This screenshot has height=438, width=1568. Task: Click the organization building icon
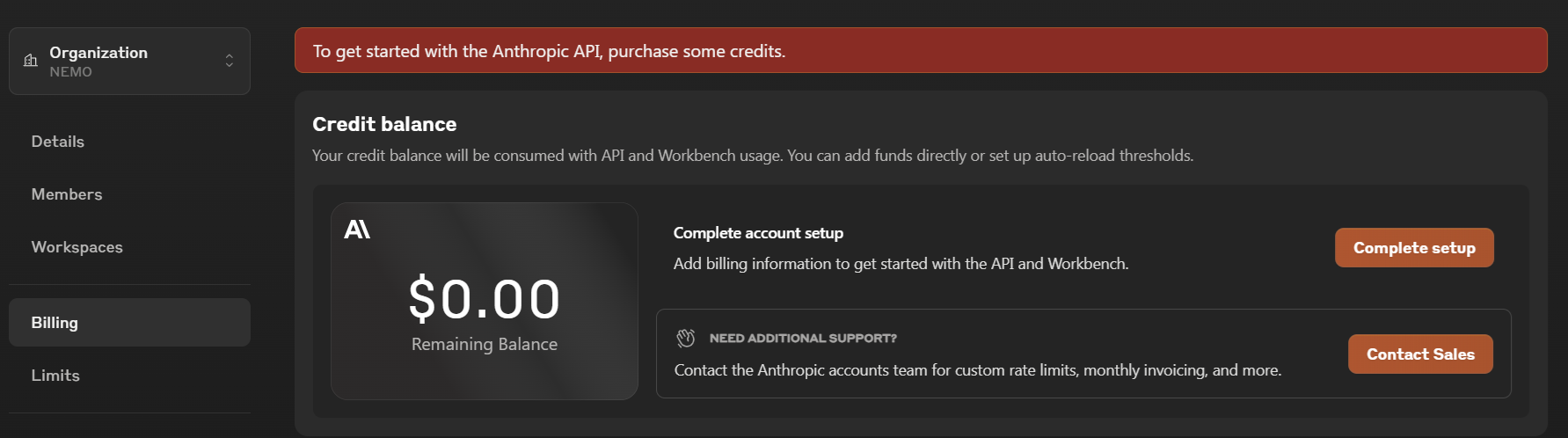(31, 61)
